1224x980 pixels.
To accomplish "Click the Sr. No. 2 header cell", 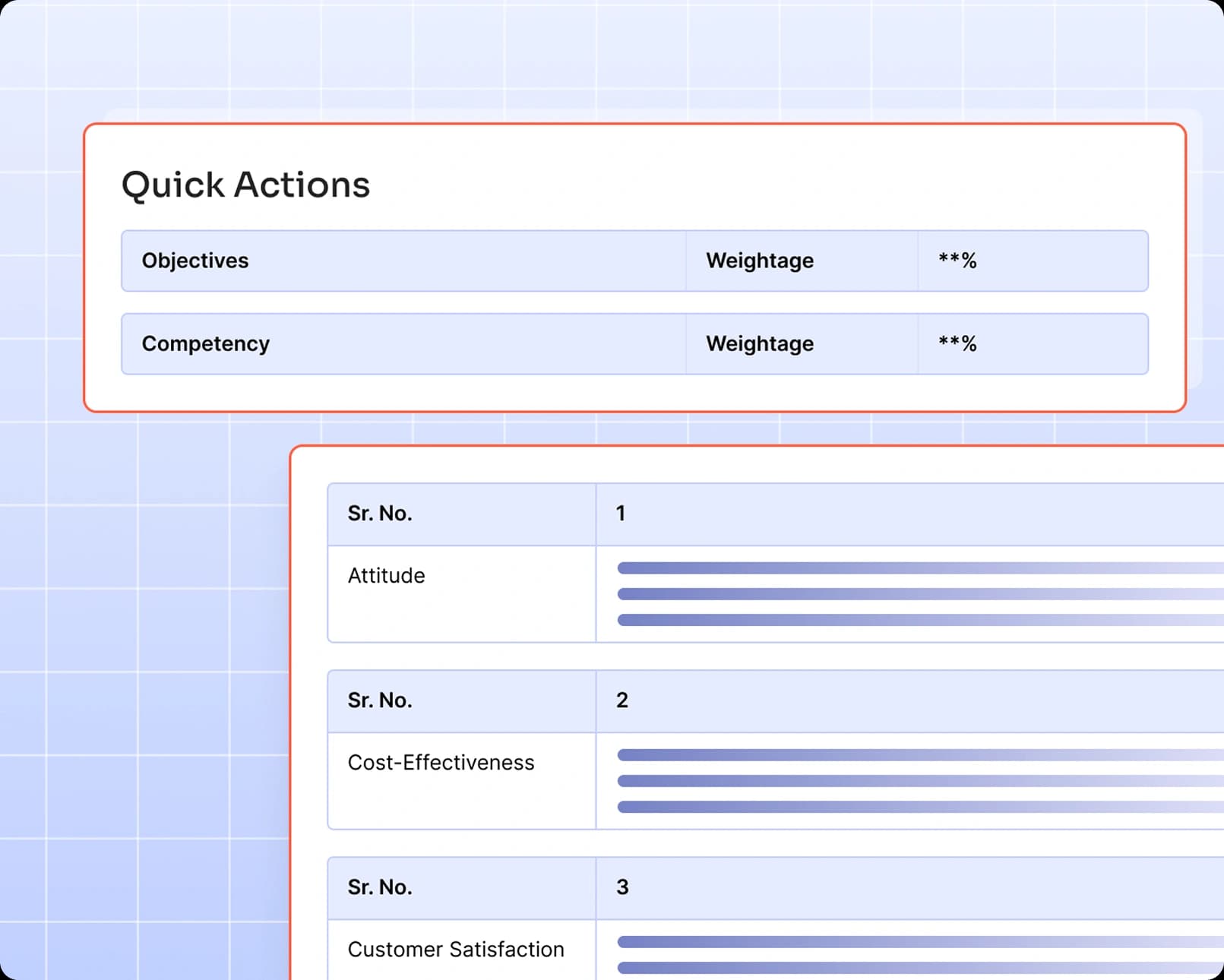I will pos(380,700).
